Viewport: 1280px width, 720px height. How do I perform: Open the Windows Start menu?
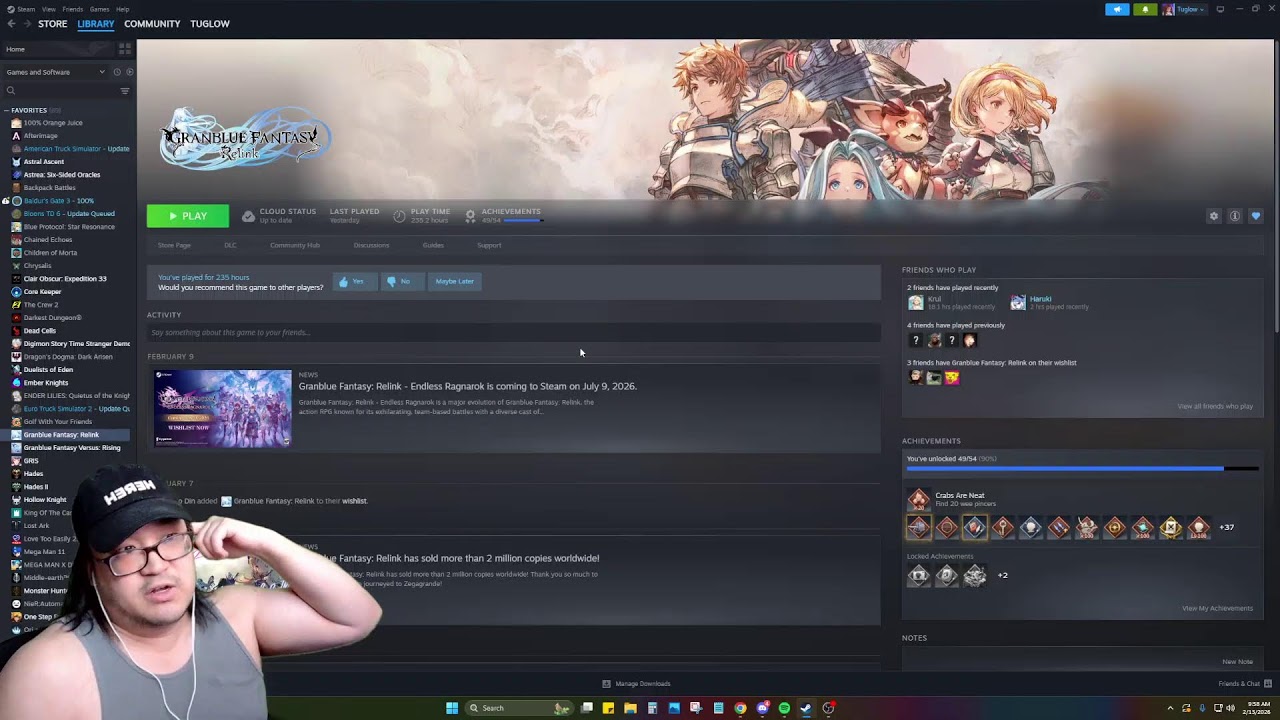452,708
